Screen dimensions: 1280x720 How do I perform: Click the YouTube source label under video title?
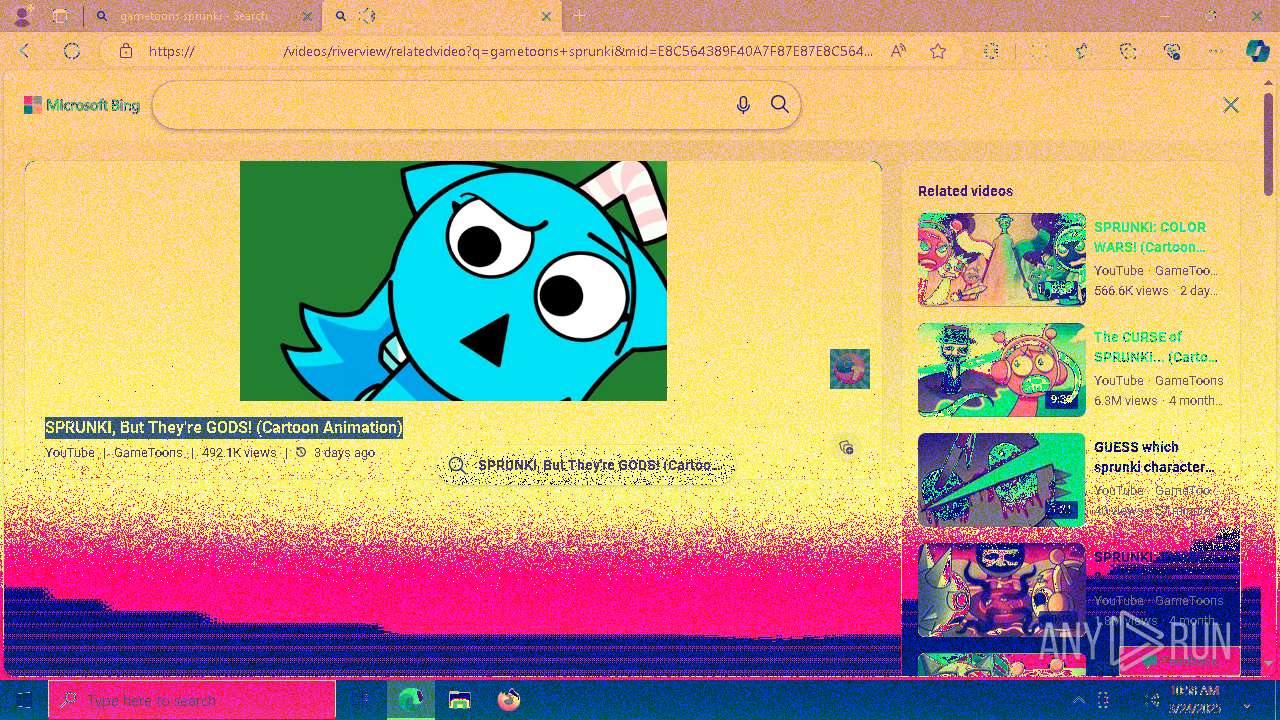(70, 452)
